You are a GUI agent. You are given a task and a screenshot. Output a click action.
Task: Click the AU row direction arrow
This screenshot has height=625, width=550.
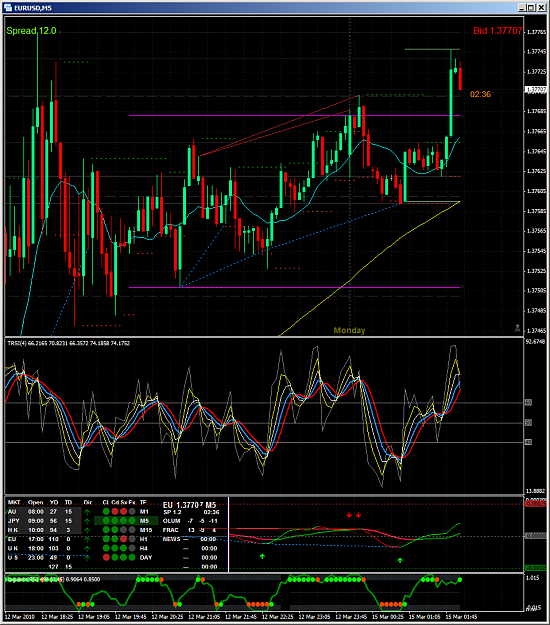pyautogui.click(x=87, y=512)
